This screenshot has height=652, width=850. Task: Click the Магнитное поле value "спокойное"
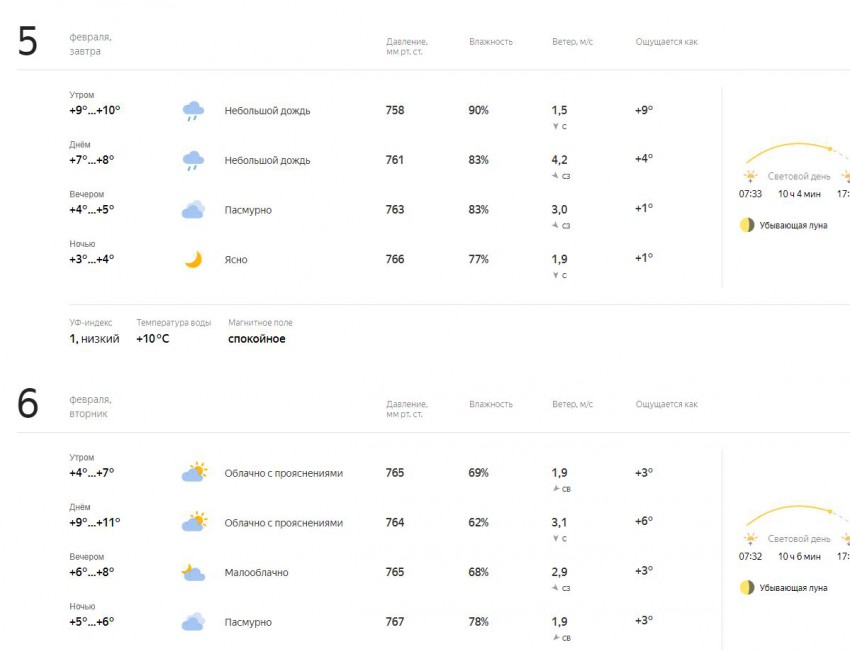[x=257, y=339]
